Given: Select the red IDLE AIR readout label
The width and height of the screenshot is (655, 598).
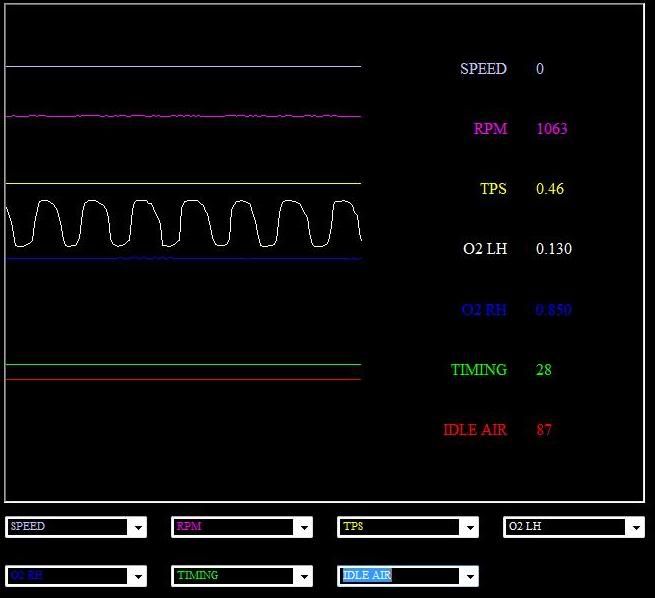Looking at the screenshot, I should pyautogui.click(x=475, y=430).
